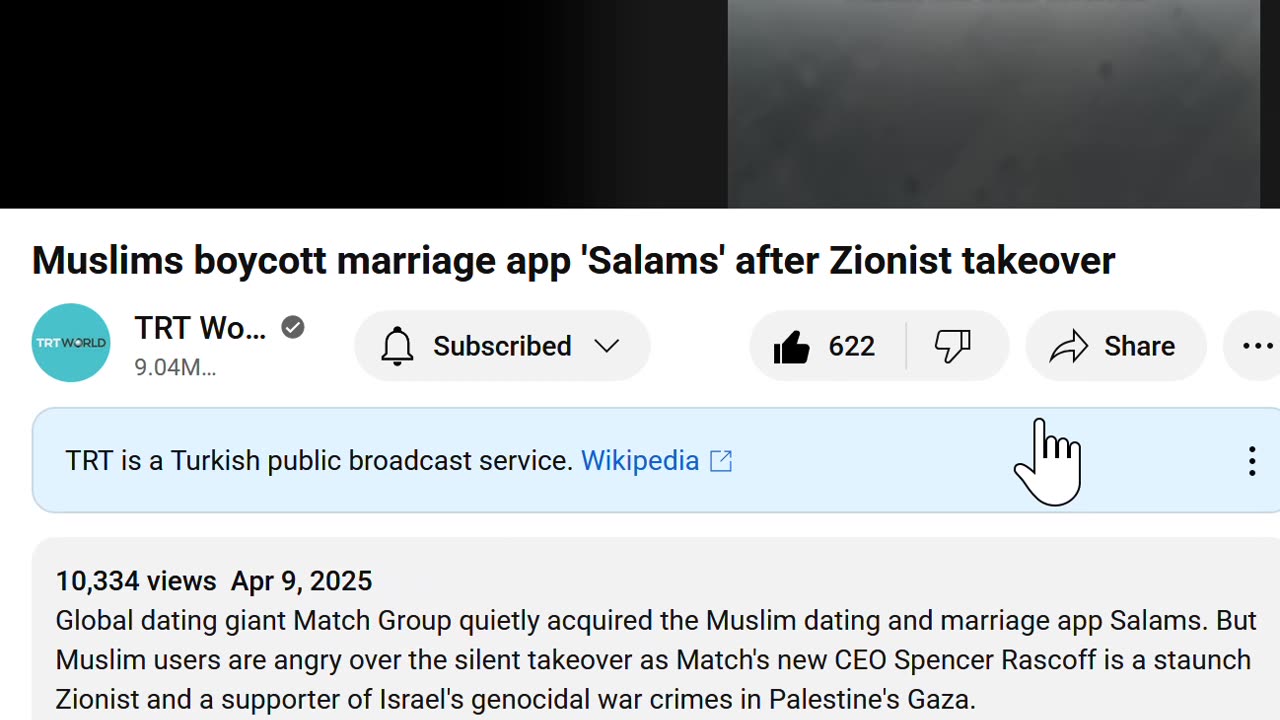Click external-link icon next to Wikipedia
This screenshot has height=720, width=1280.
click(721, 461)
